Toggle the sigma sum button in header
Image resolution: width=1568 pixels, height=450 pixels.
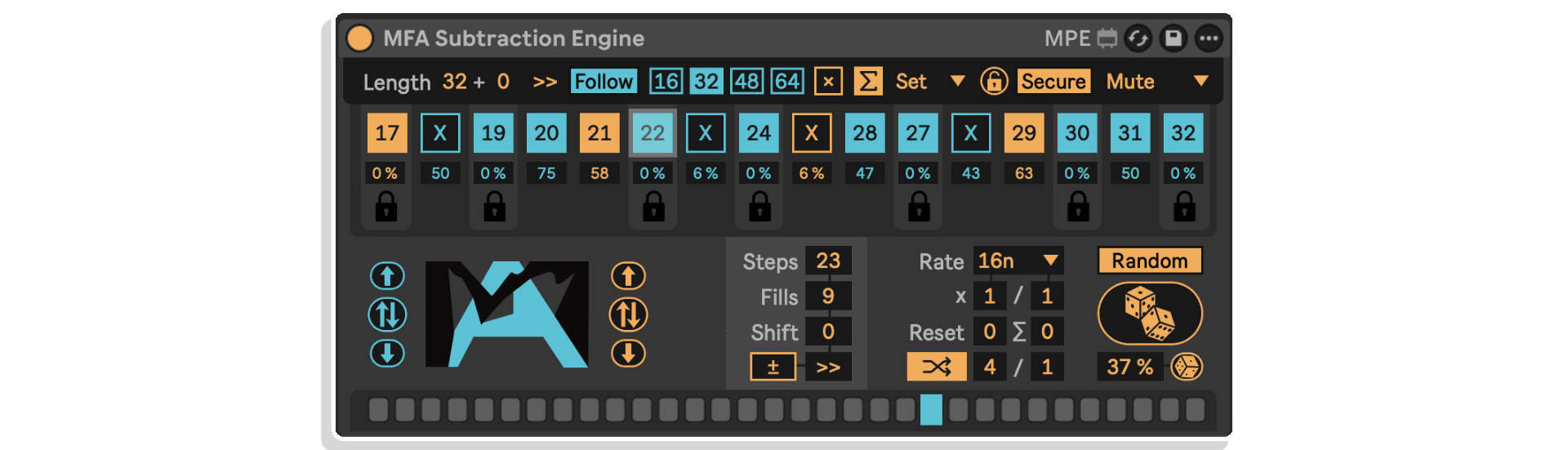click(868, 82)
